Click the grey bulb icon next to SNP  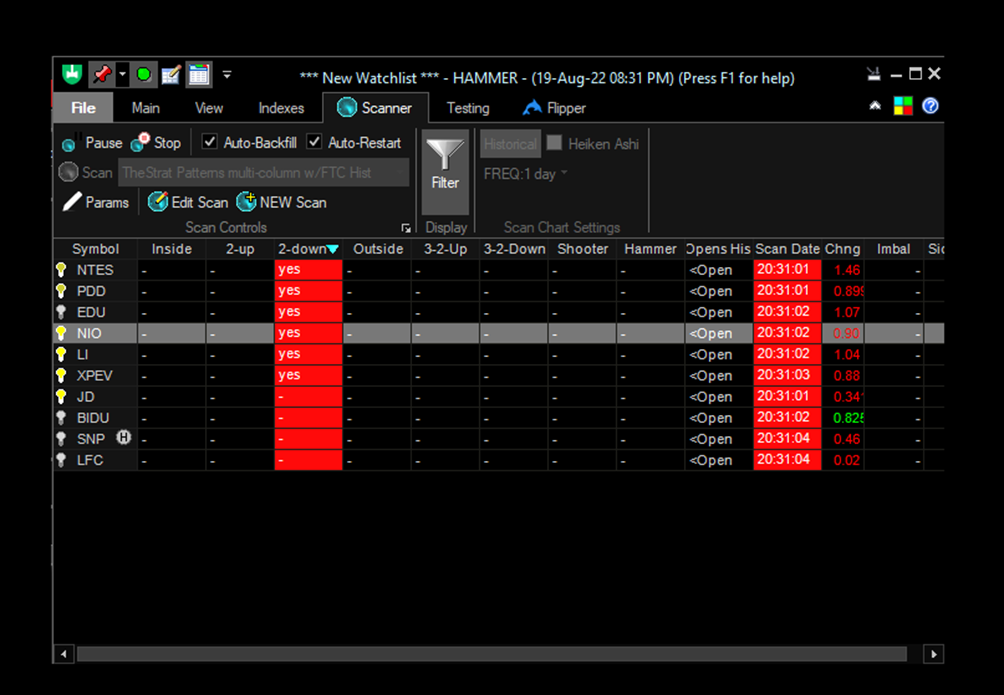point(61,439)
